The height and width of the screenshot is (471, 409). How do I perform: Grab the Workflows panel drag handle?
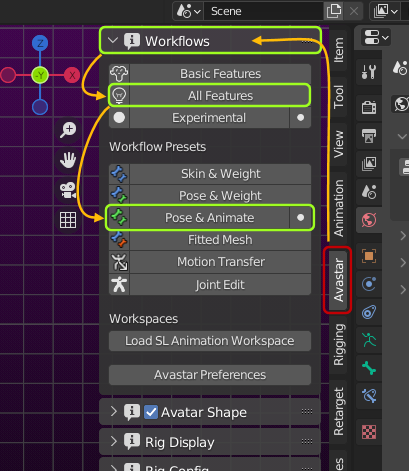[x=307, y=41]
